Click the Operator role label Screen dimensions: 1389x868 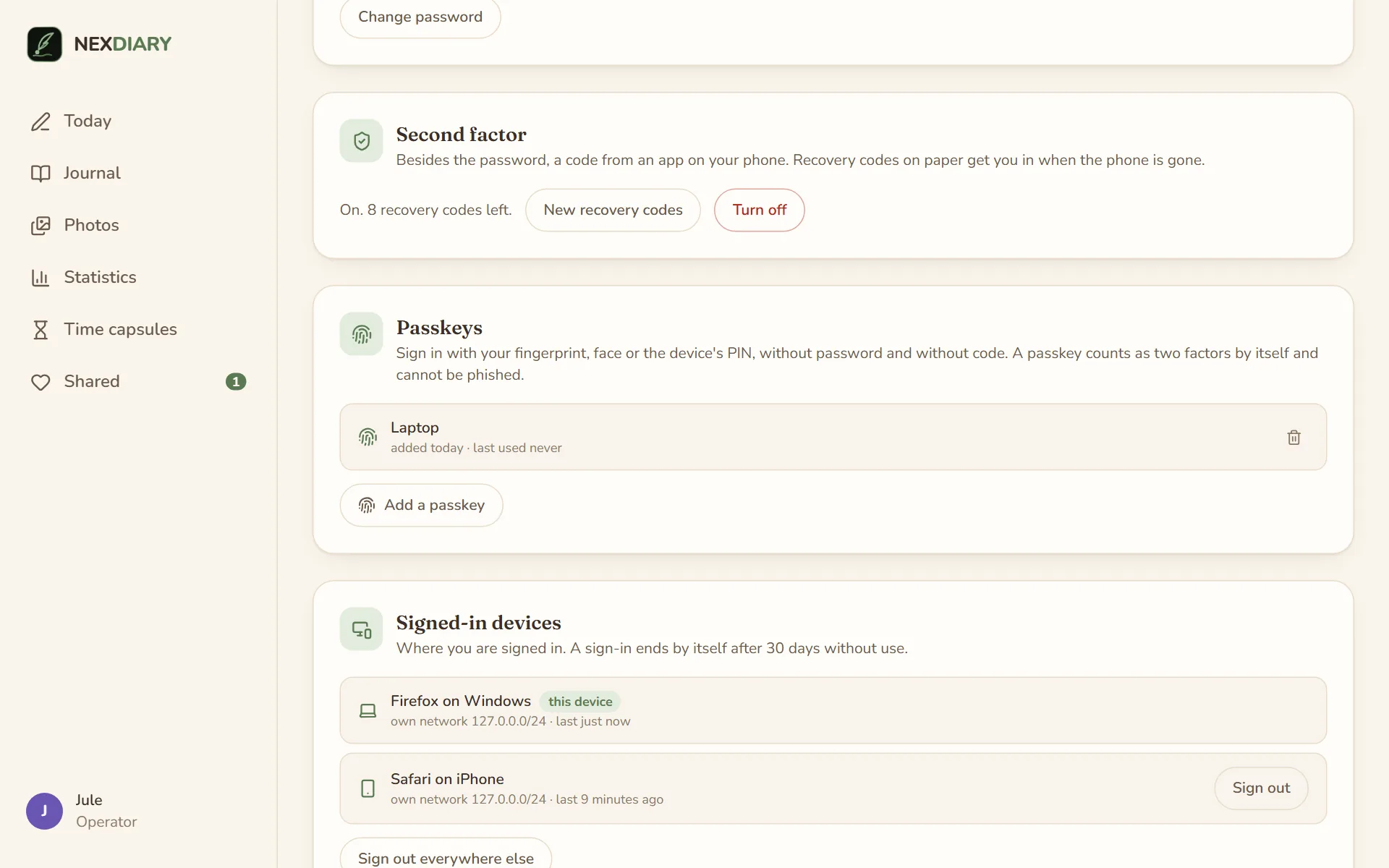pos(106,822)
